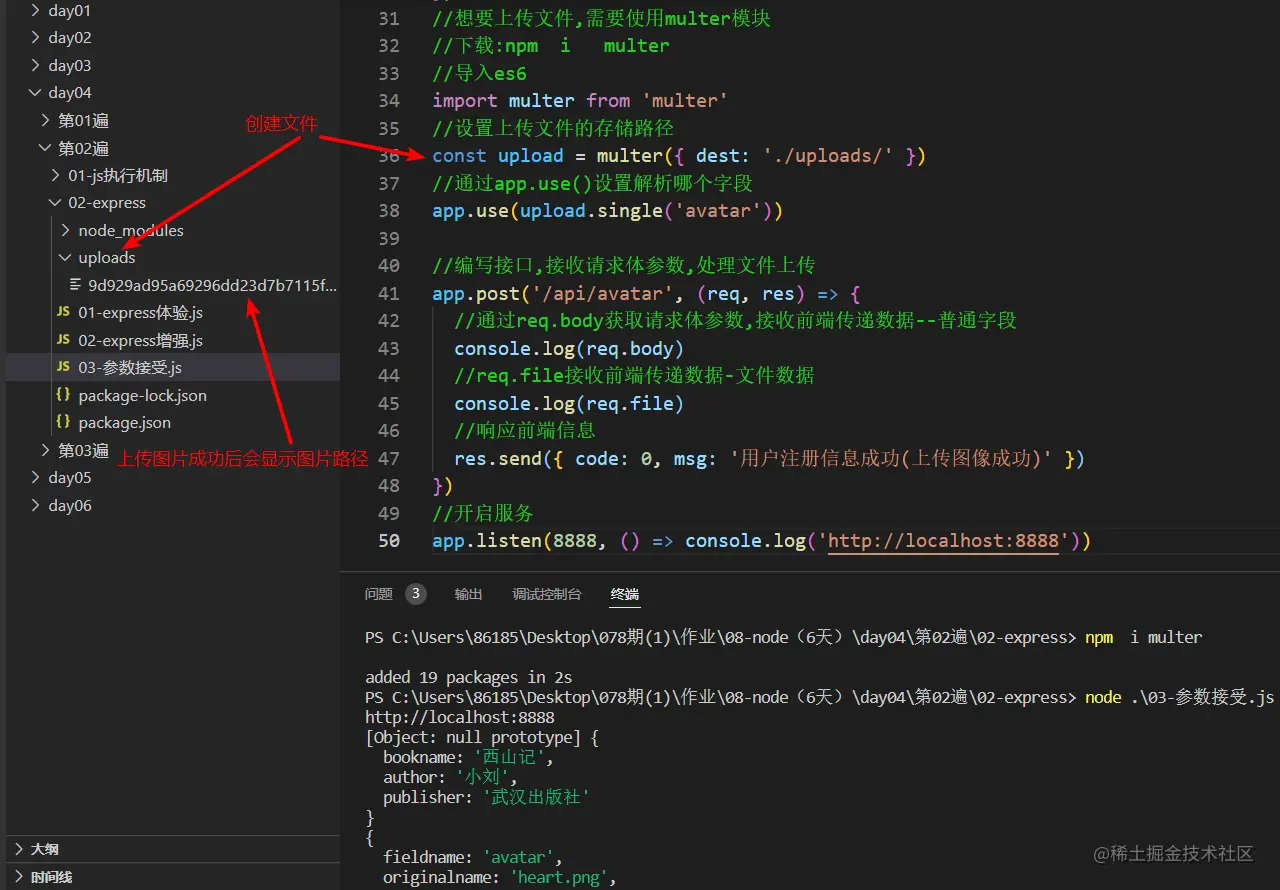Click JS icon of 03-参数接受.js
The width and height of the screenshot is (1280, 890).
(x=63, y=368)
